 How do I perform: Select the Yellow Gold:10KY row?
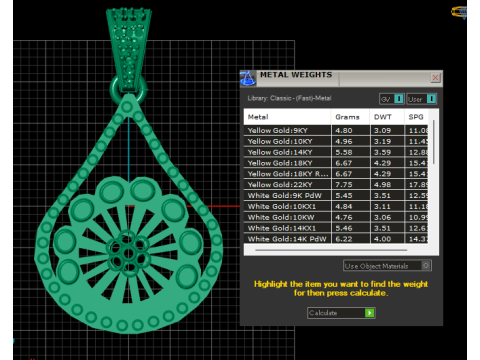click(336, 141)
